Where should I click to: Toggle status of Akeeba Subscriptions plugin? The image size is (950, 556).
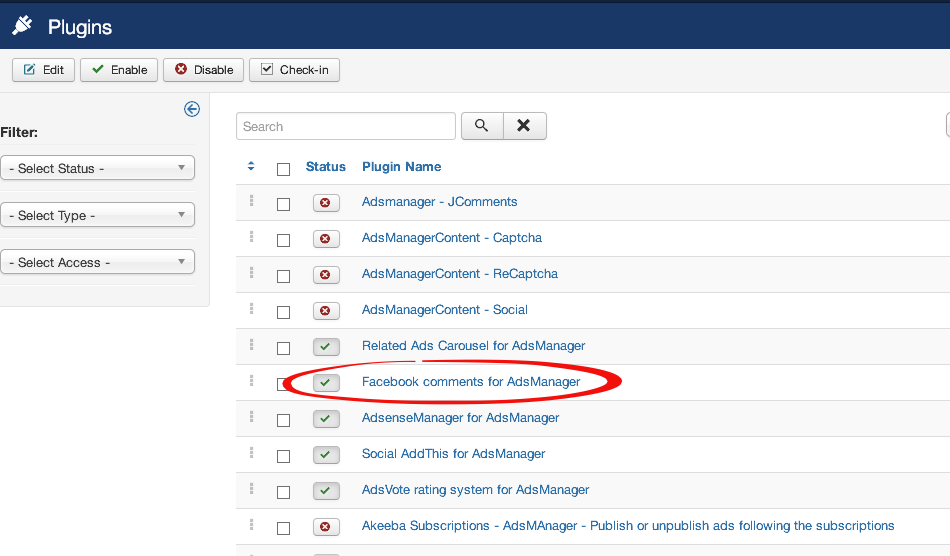pyautogui.click(x=326, y=526)
